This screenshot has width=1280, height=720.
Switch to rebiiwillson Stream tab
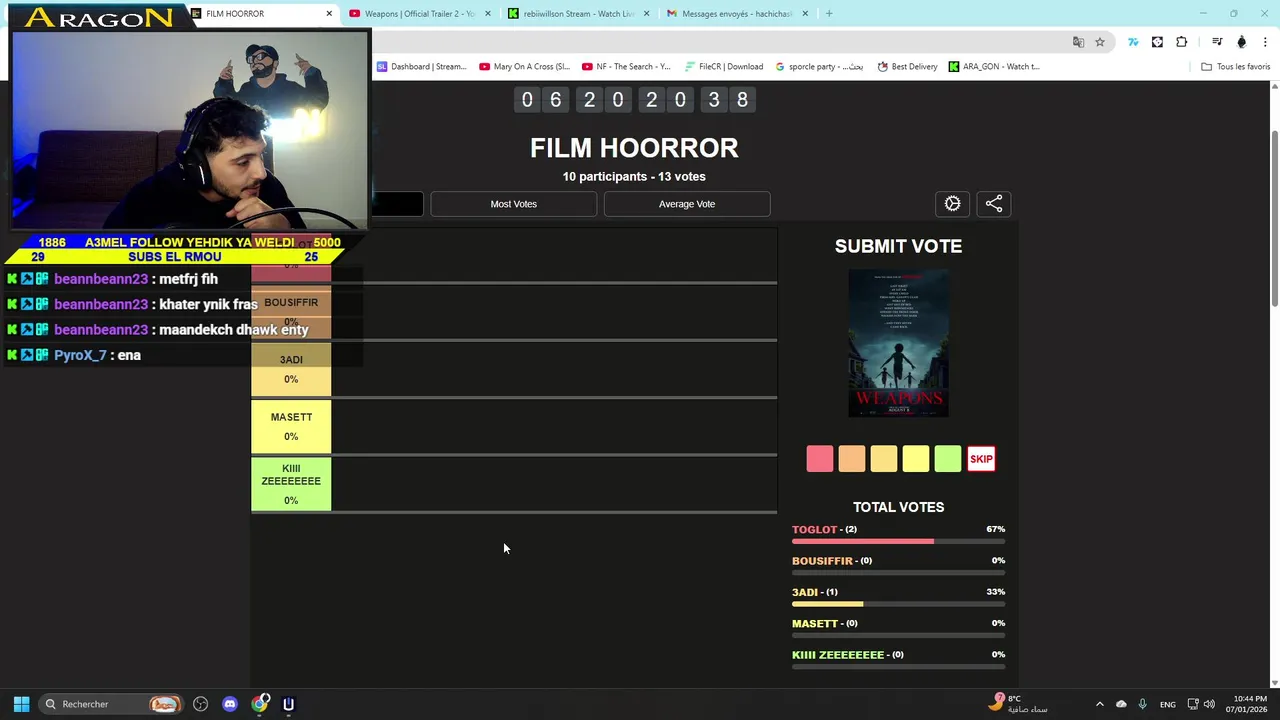point(578,14)
